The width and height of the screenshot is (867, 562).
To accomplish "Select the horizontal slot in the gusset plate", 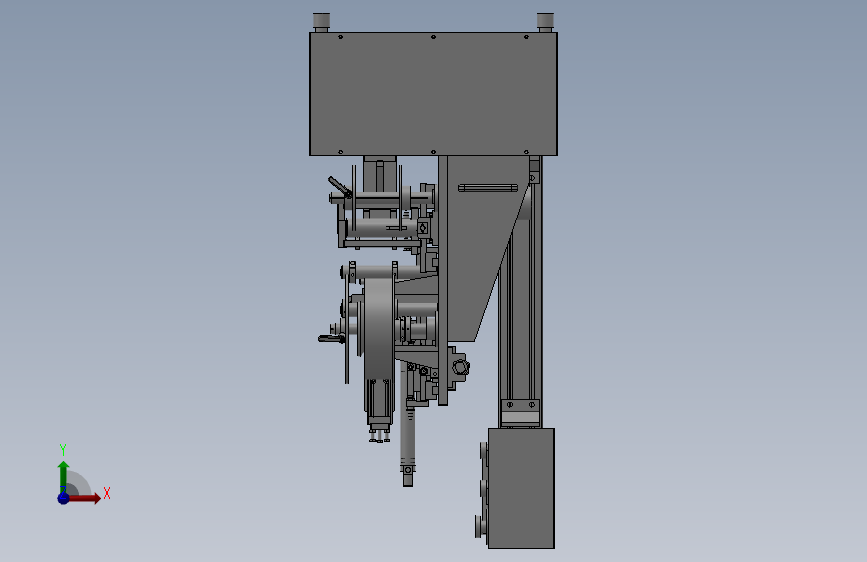I will [x=488, y=188].
